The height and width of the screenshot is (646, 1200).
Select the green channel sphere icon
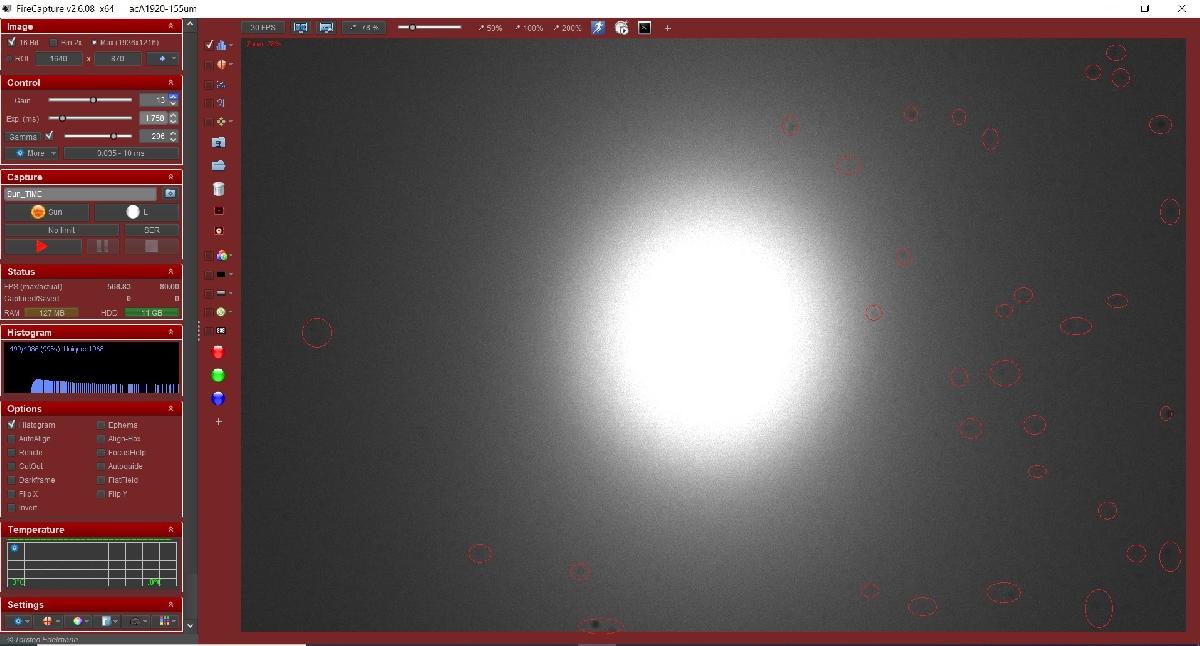click(219, 375)
